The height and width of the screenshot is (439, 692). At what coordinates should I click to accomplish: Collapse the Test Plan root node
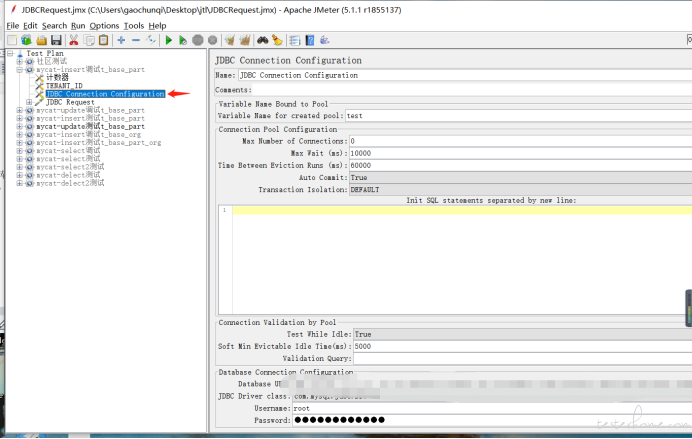(11, 53)
